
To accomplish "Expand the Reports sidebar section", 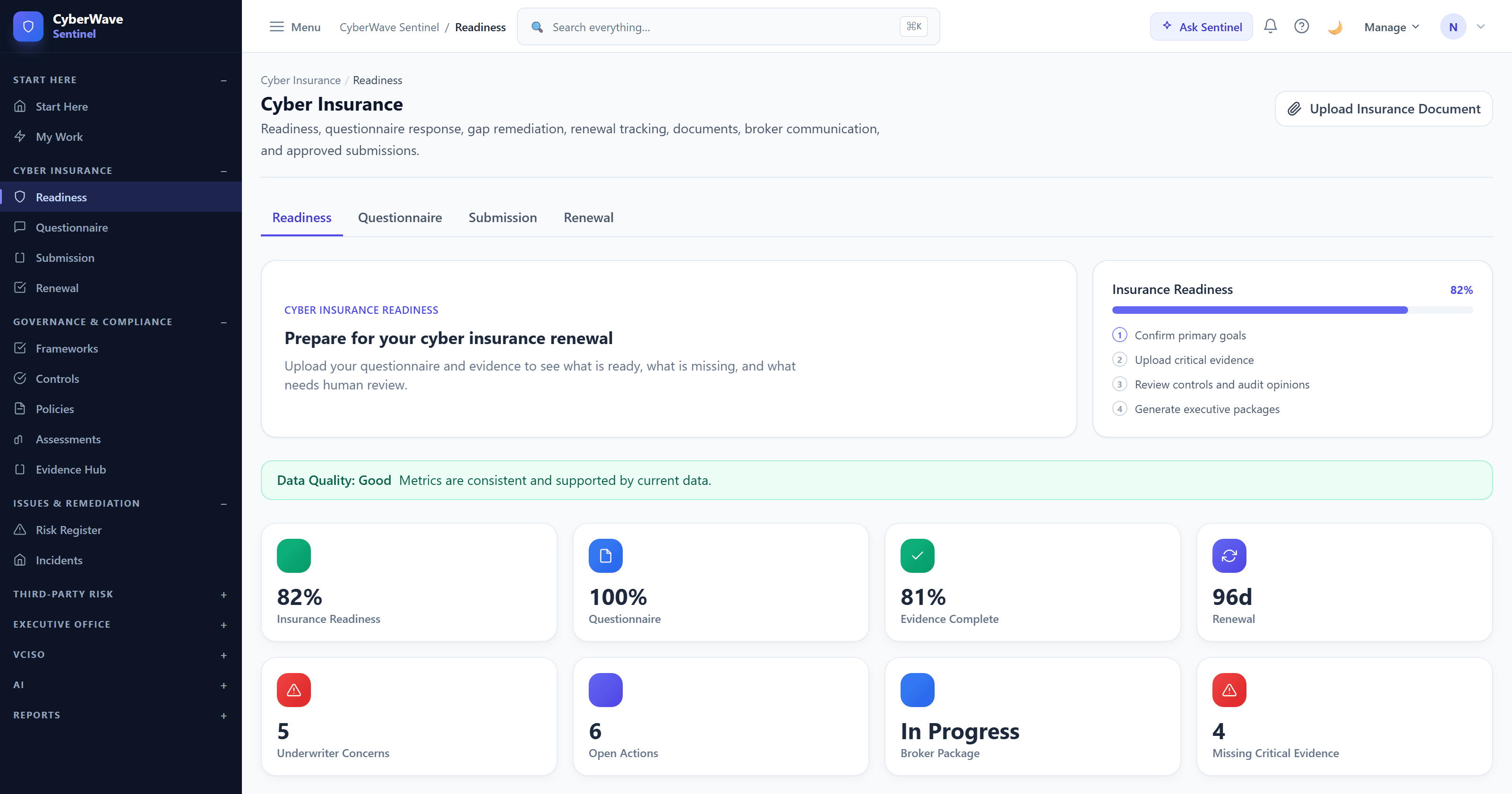I will 223,715.
